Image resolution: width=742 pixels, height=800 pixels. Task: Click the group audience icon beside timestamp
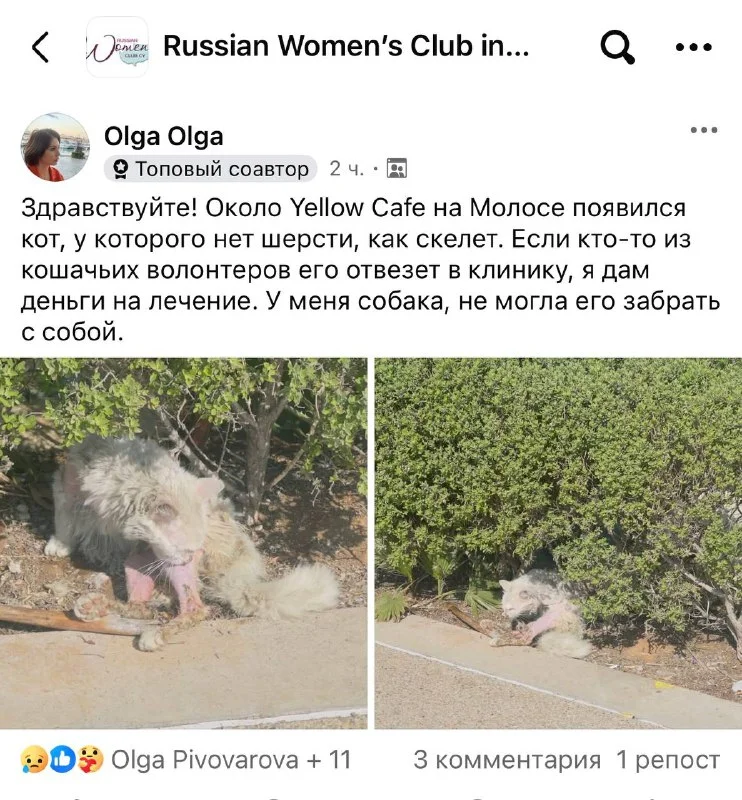(397, 168)
